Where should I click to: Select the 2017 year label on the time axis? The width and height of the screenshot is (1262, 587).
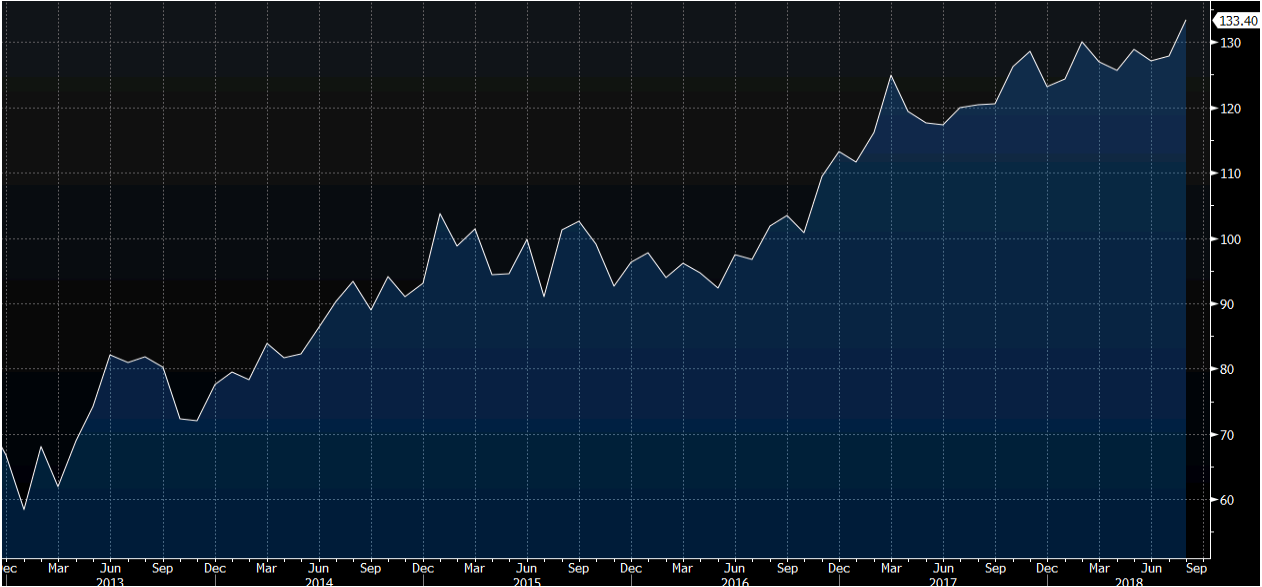942,581
